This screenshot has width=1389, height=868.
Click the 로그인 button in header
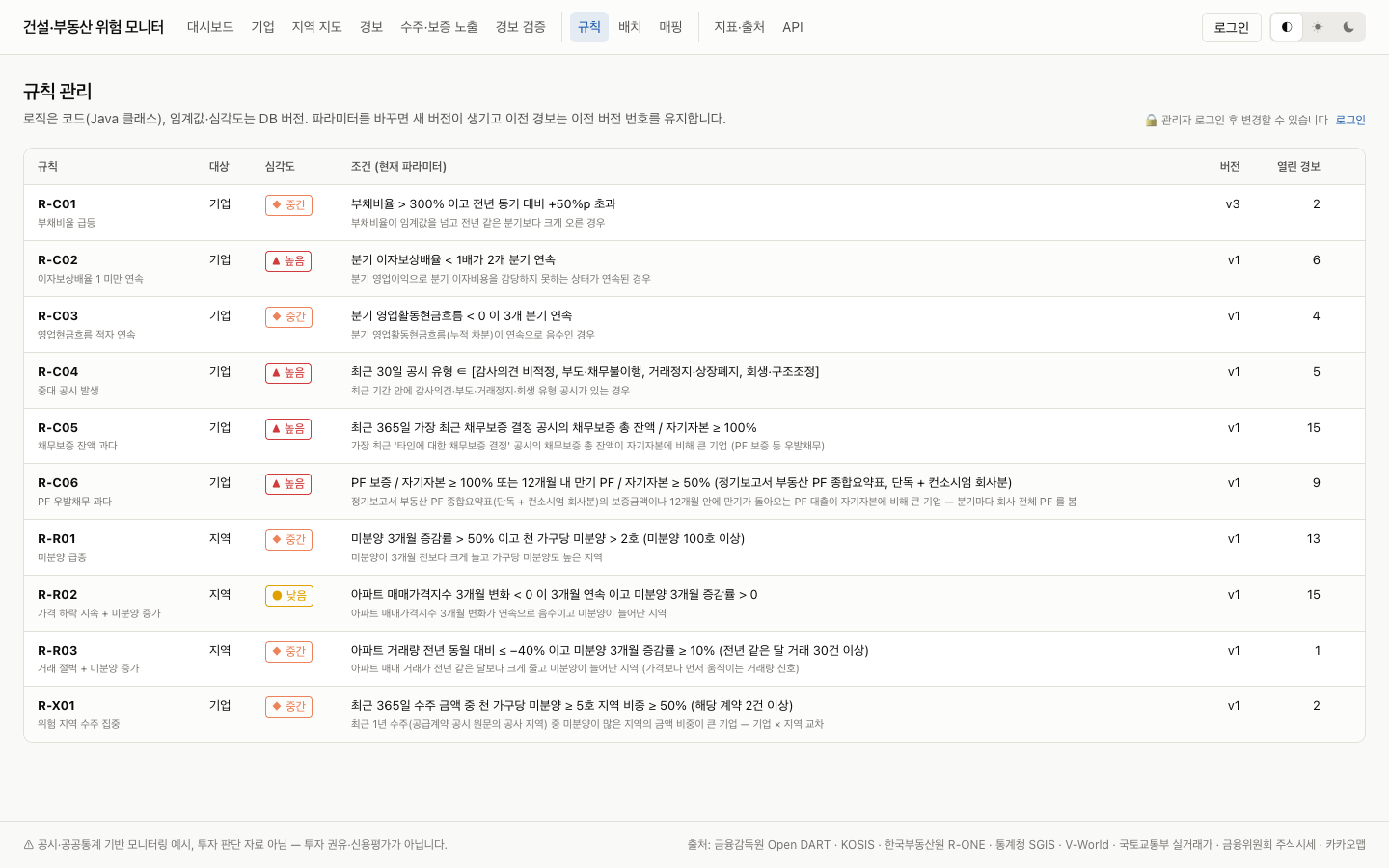(x=1231, y=27)
